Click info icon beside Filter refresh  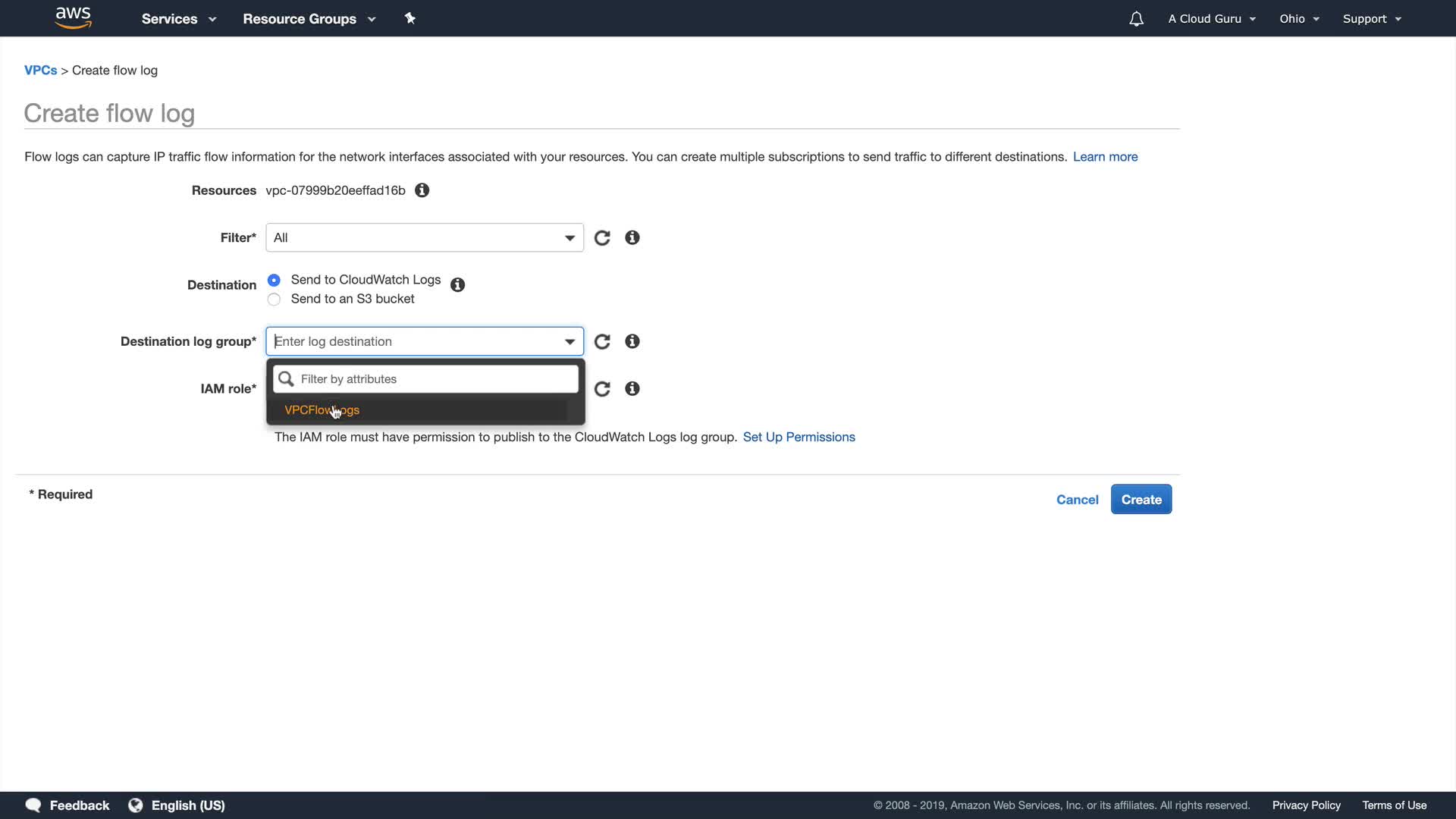632,238
